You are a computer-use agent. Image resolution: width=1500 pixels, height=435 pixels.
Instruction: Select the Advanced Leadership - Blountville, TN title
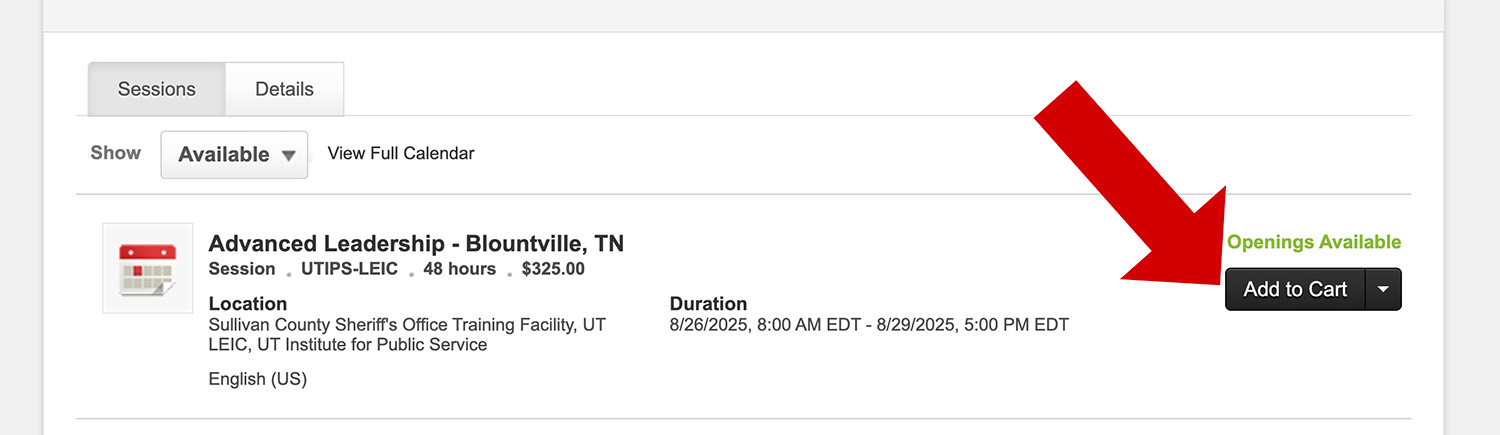416,243
